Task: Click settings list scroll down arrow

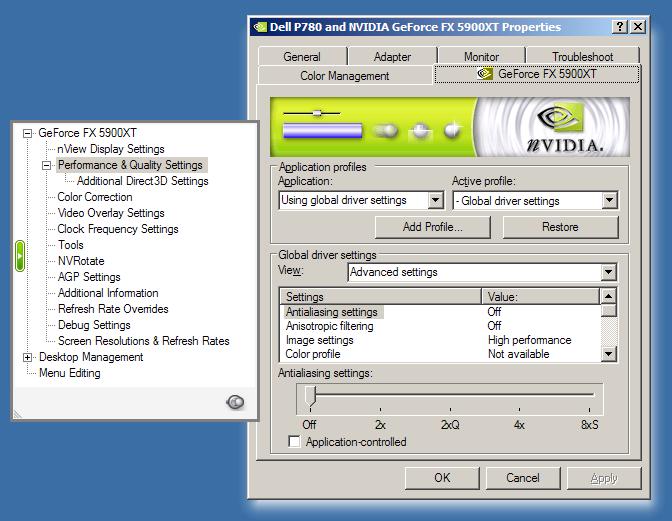Action: [609, 354]
